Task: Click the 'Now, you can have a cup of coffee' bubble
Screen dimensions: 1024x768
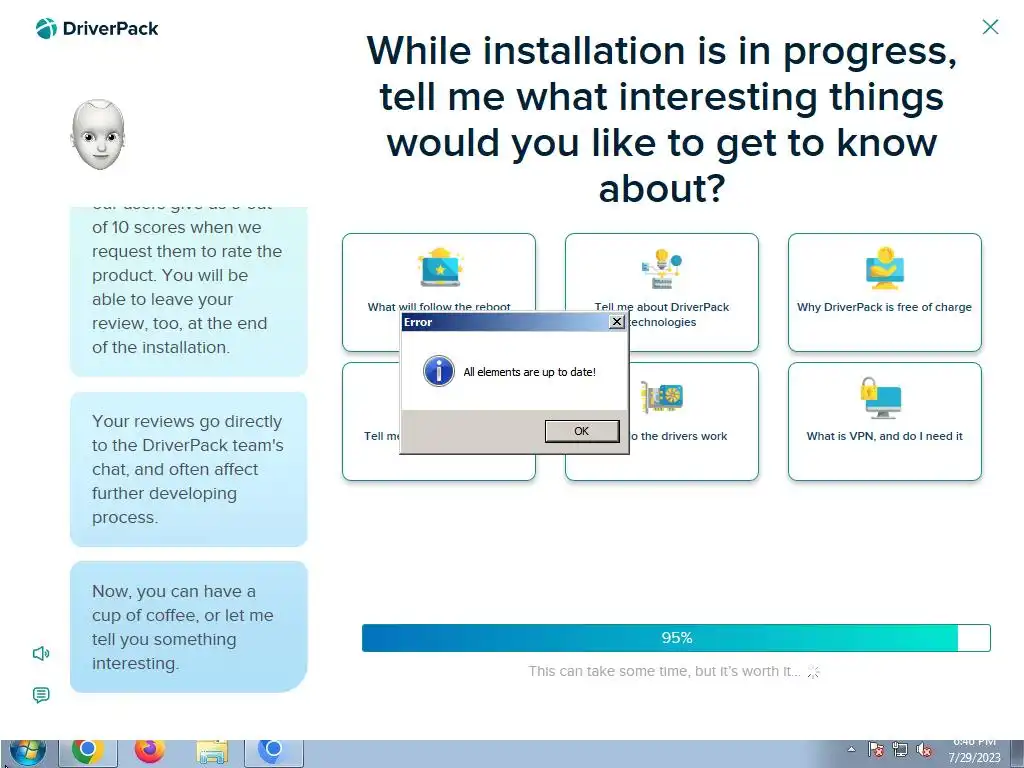Action: tap(189, 627)
